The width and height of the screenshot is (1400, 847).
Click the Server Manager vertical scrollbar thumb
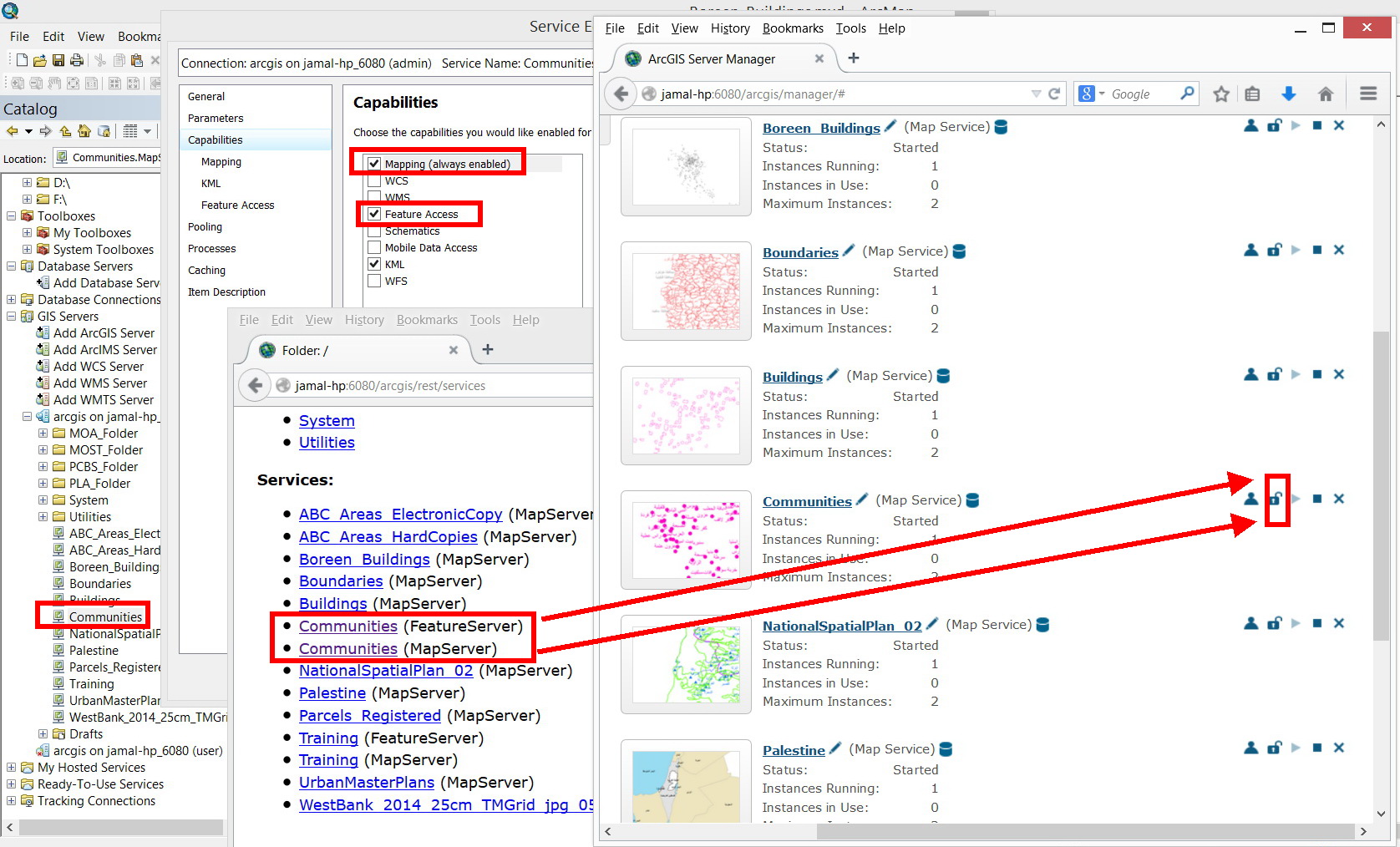[1381, 486]
